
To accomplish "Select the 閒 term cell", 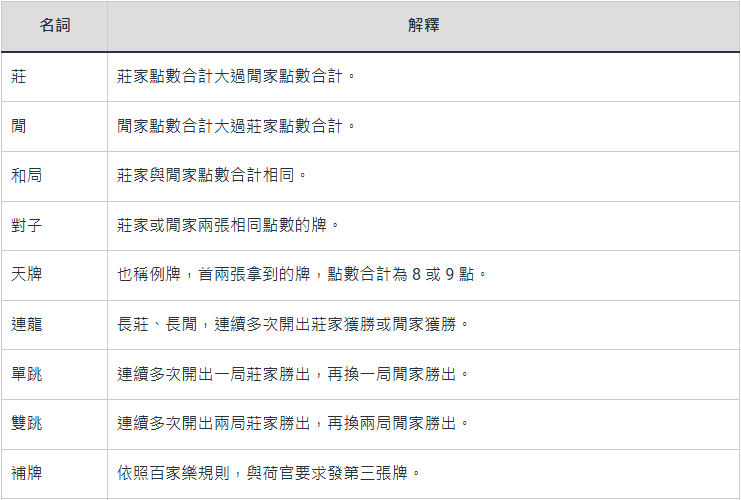I will click(x=20, y=126).
